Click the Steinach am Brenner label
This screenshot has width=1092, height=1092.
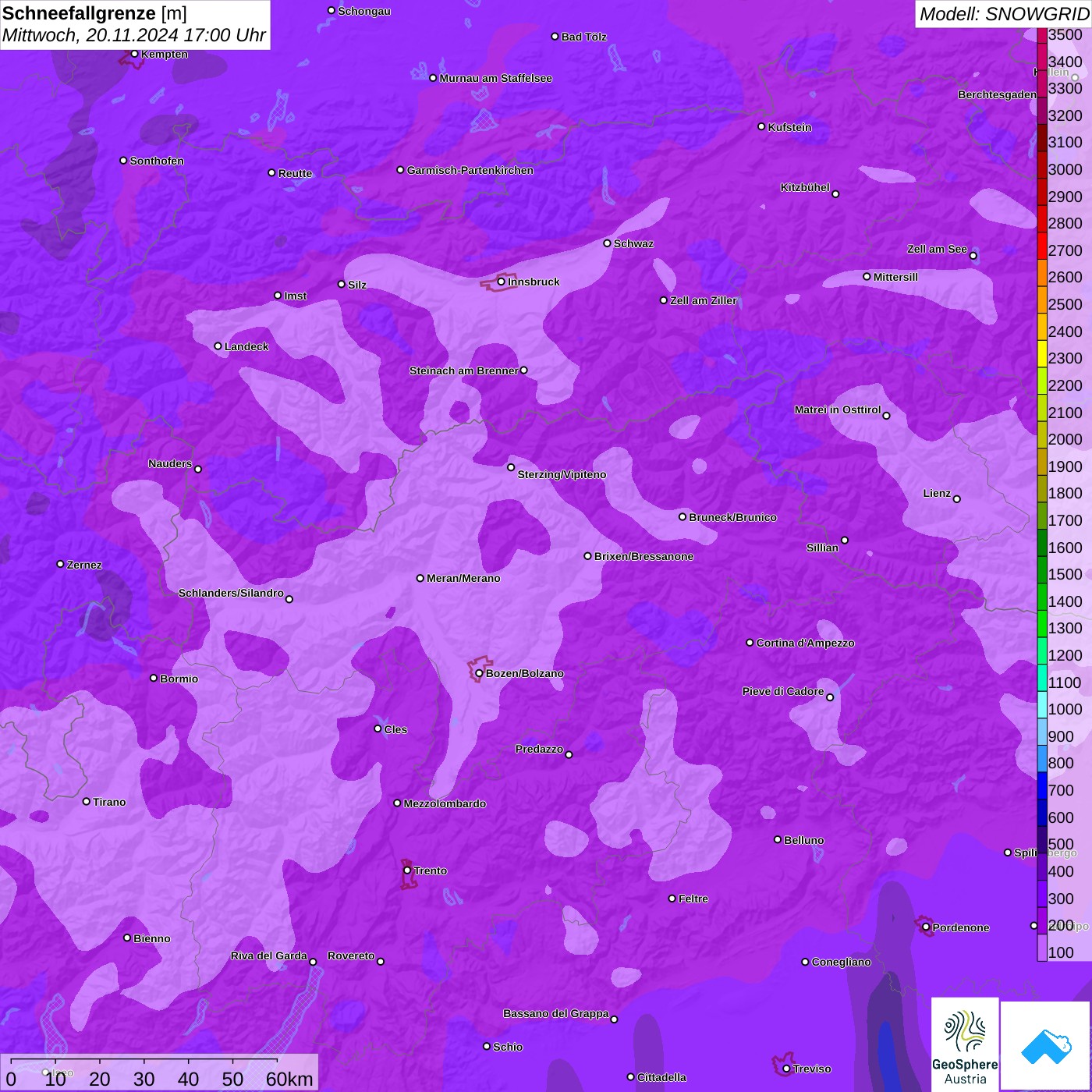point(464,370)
